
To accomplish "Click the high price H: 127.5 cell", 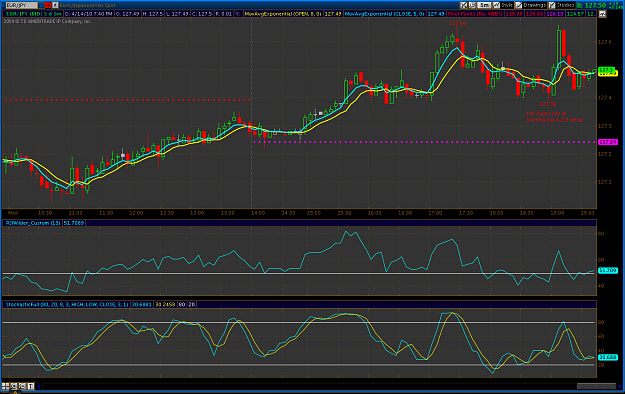I will click(x=153, y=14).
